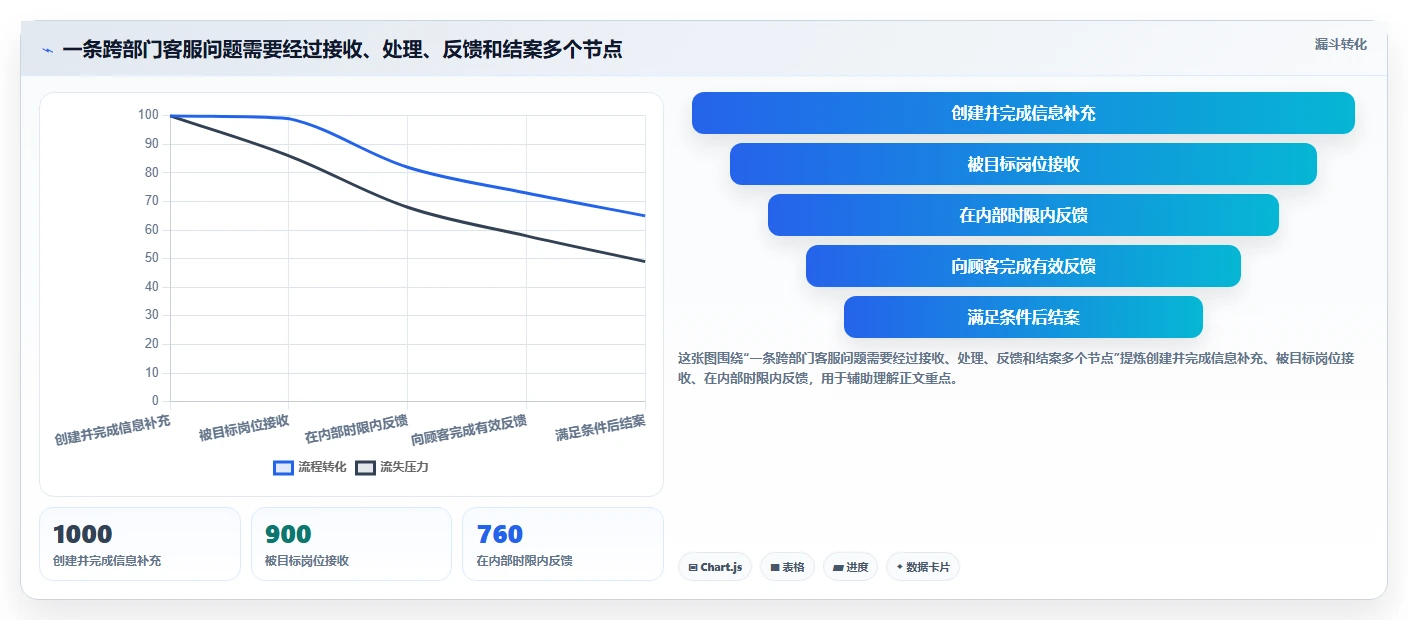Viewport: 1408px width, 620px height.
Task: Click the x-axis label 向顾客完成有效反馈
Action: [x=469, y=430]
